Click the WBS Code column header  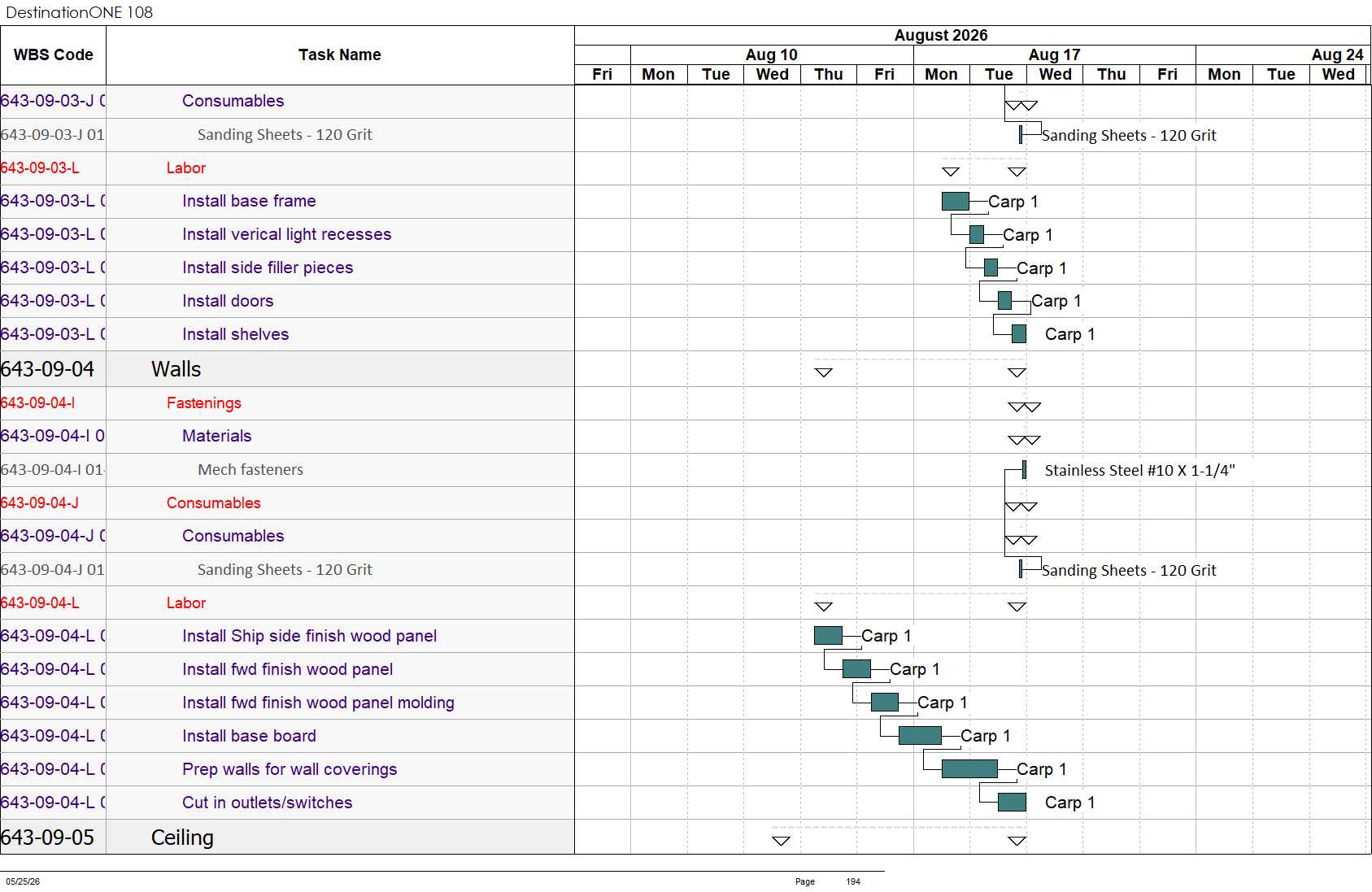pyautogui.click(x=53, y=55)
